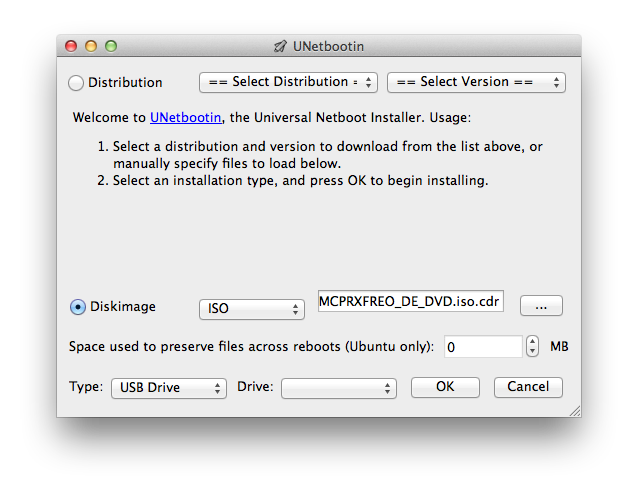Browse for disk image with ellipsis button
Viewport: 638px width, 496px height.
541,306
